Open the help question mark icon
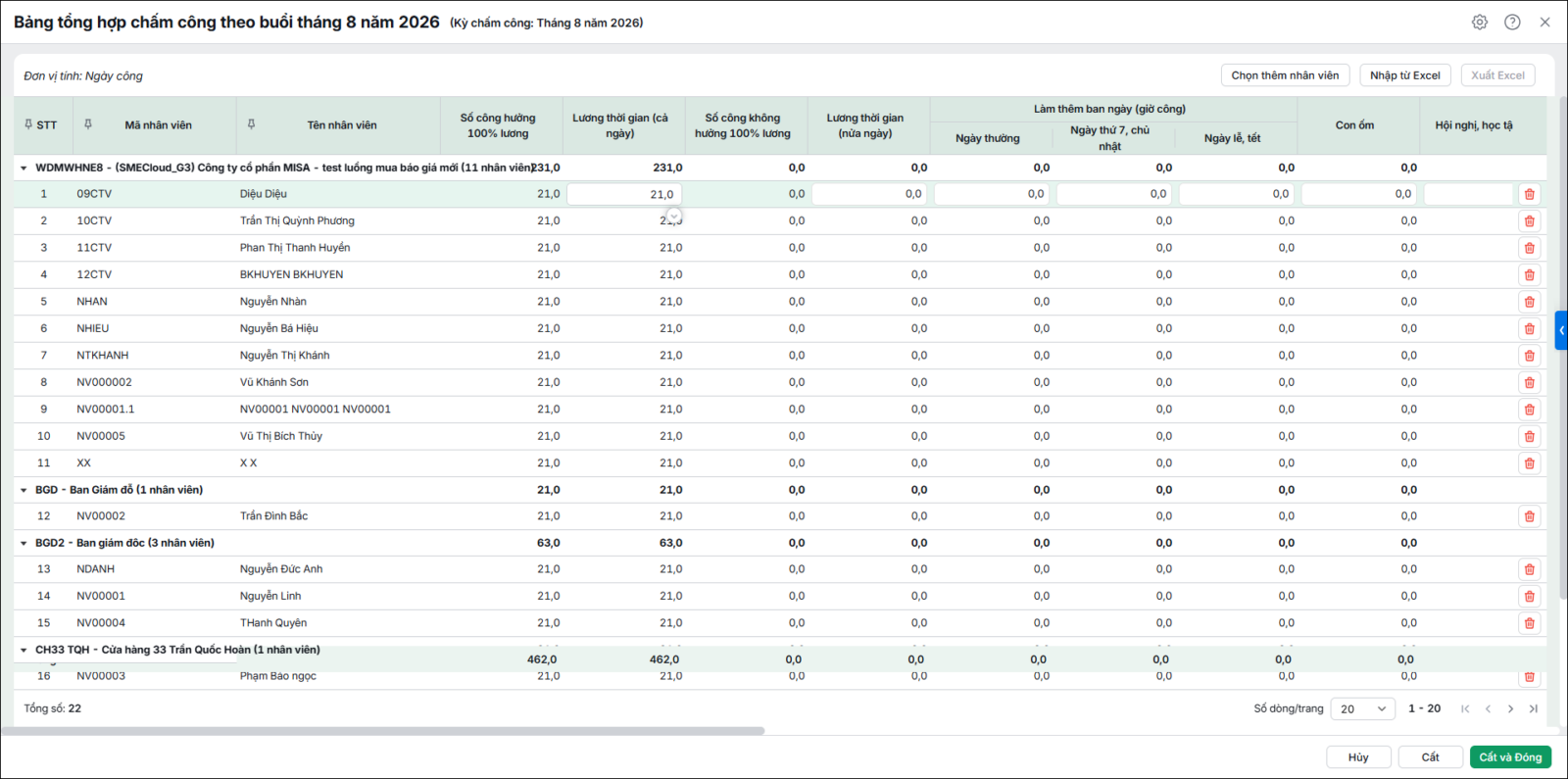Viewport: 1568px width, 779px height. point(1512,22)
